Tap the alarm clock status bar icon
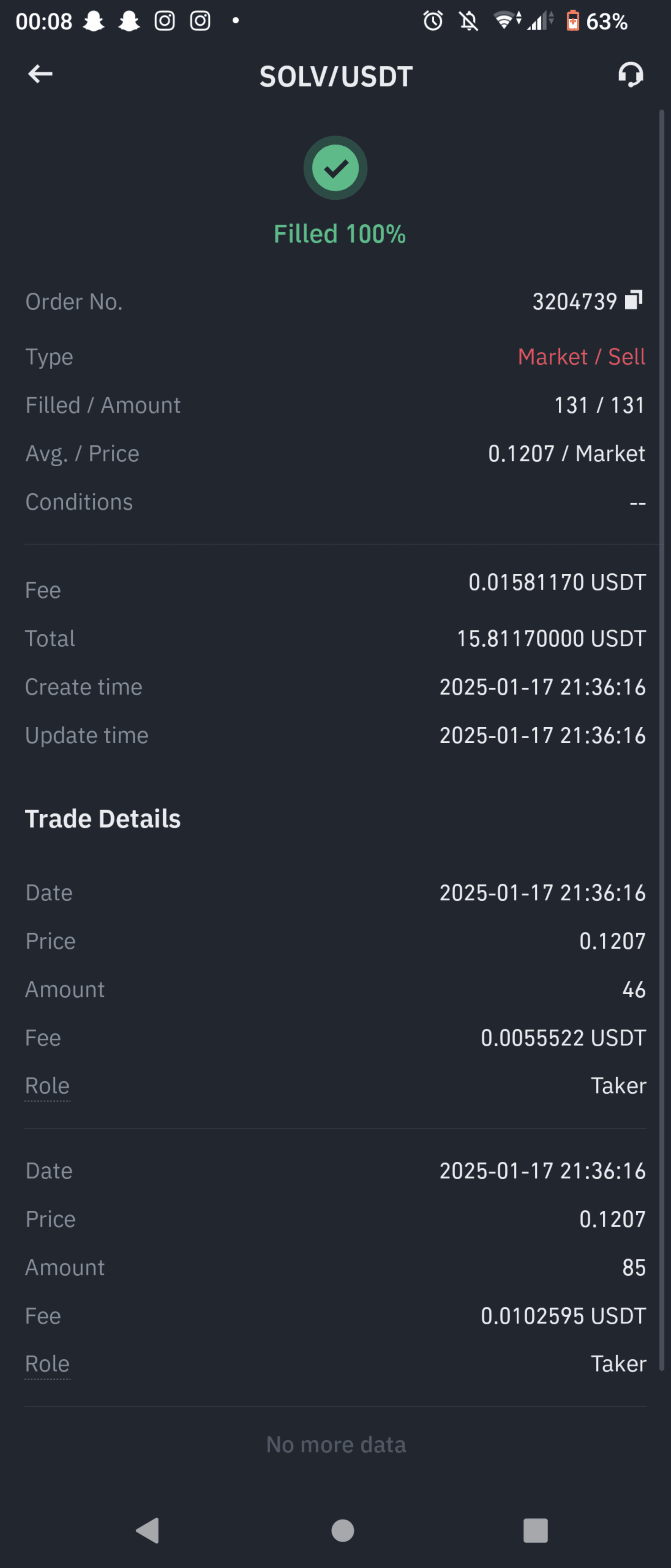The width and height of the screenshot is (671, 1568). (x=433, y=21)
